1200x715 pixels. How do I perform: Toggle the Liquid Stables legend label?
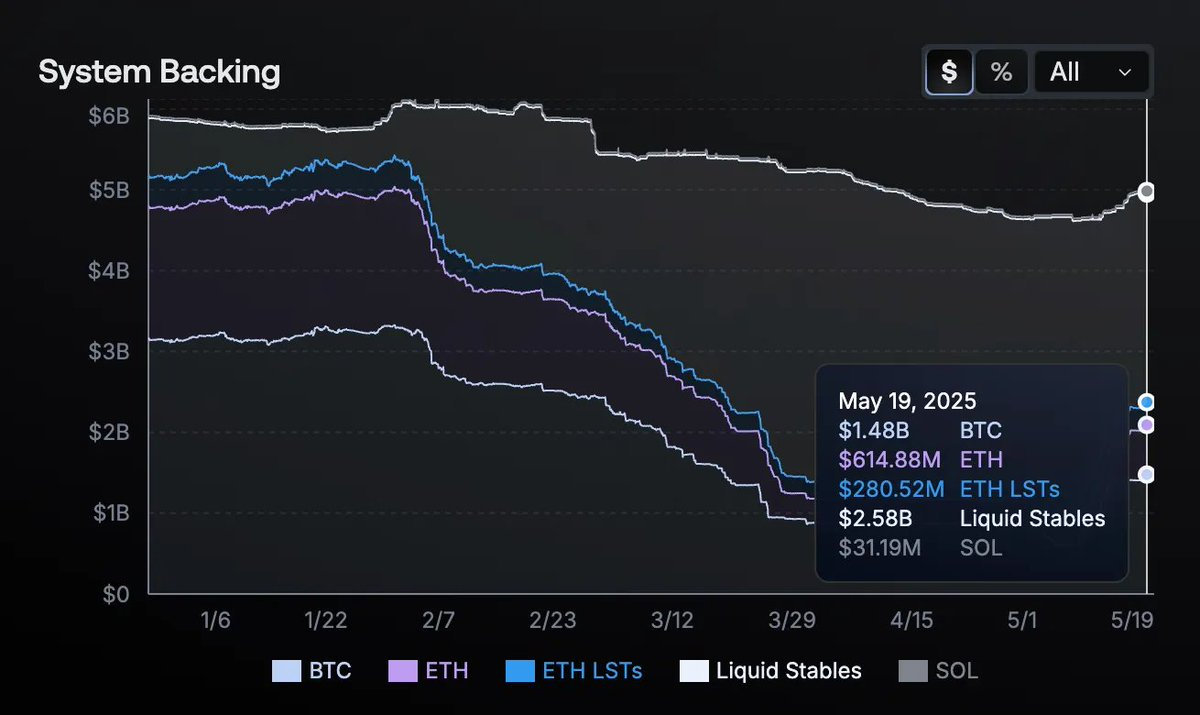point(788,670)
